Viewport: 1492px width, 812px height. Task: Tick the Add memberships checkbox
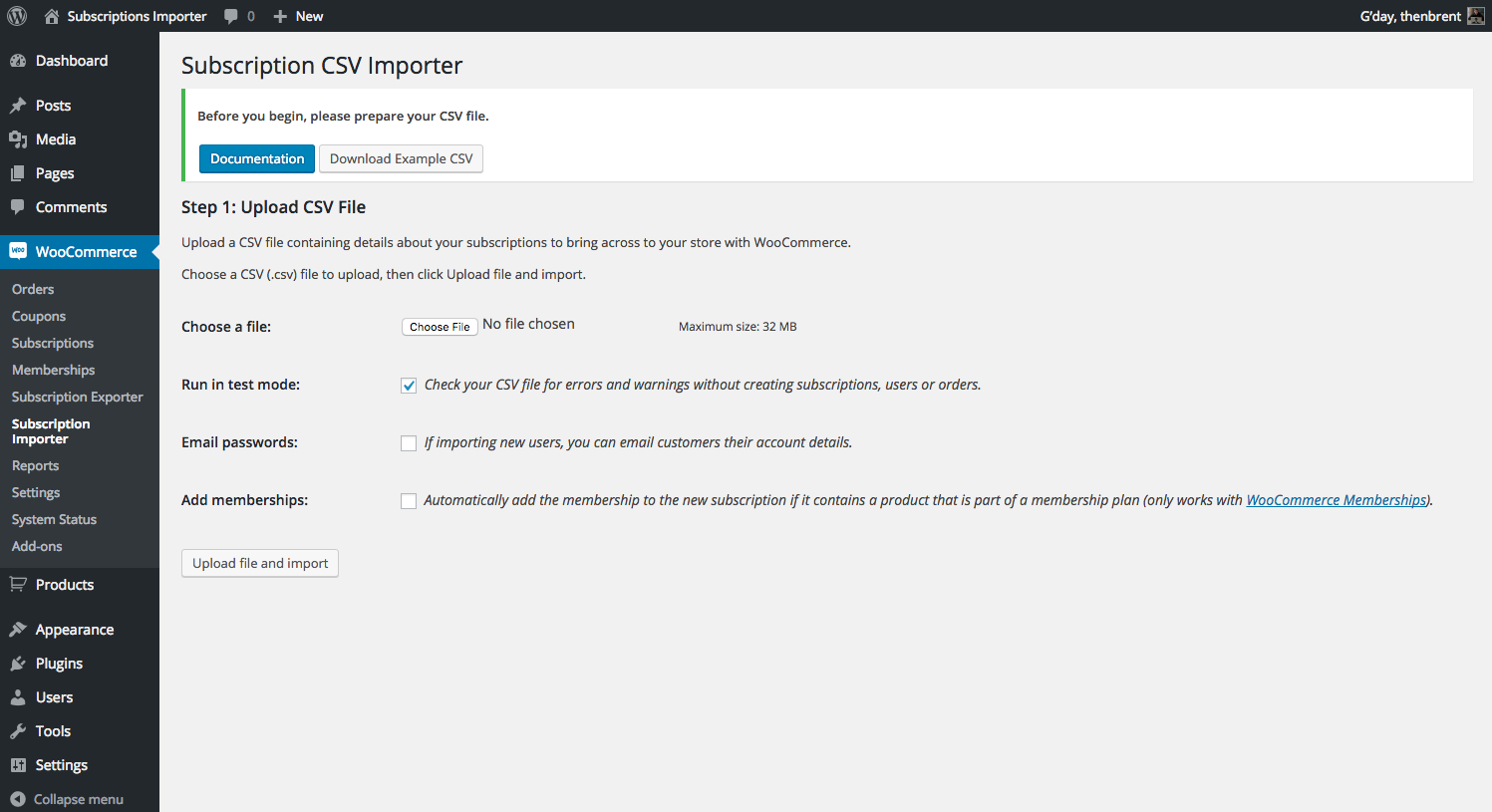(409, 501)
